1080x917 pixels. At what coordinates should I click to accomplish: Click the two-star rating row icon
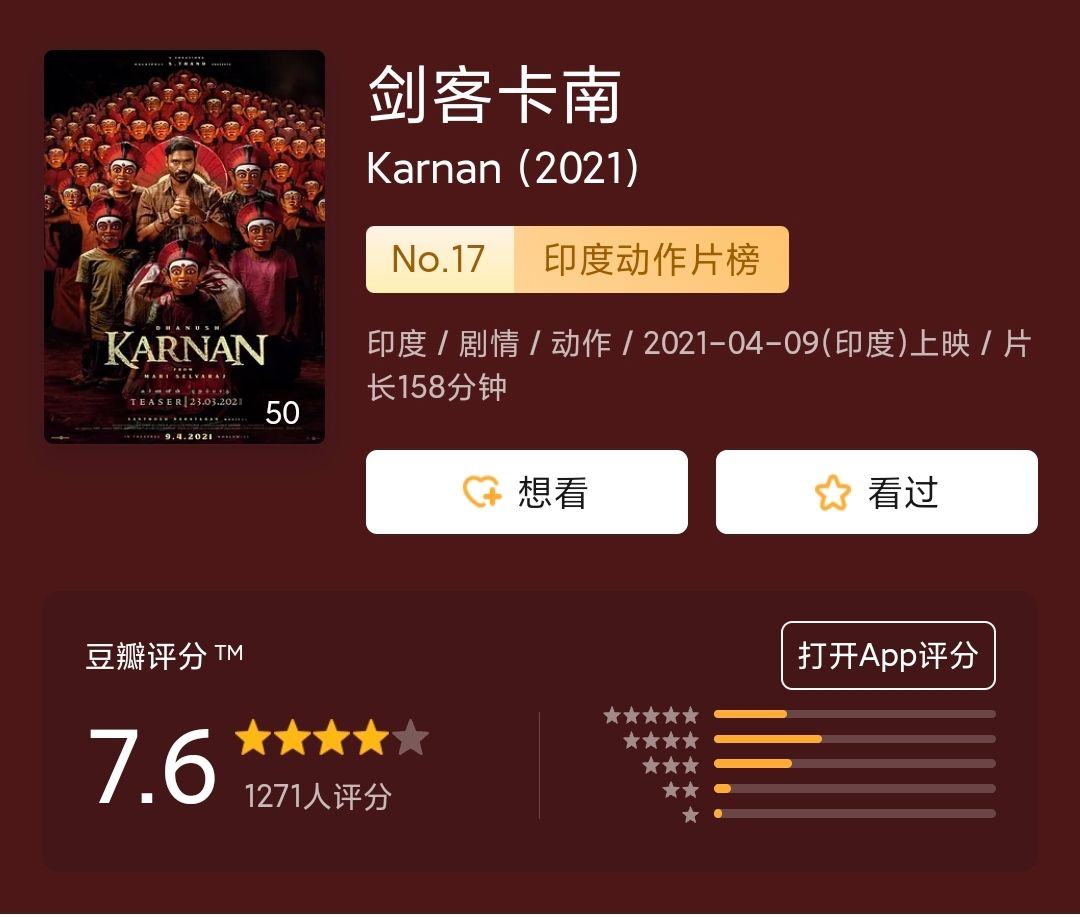(x=681, y=790)
